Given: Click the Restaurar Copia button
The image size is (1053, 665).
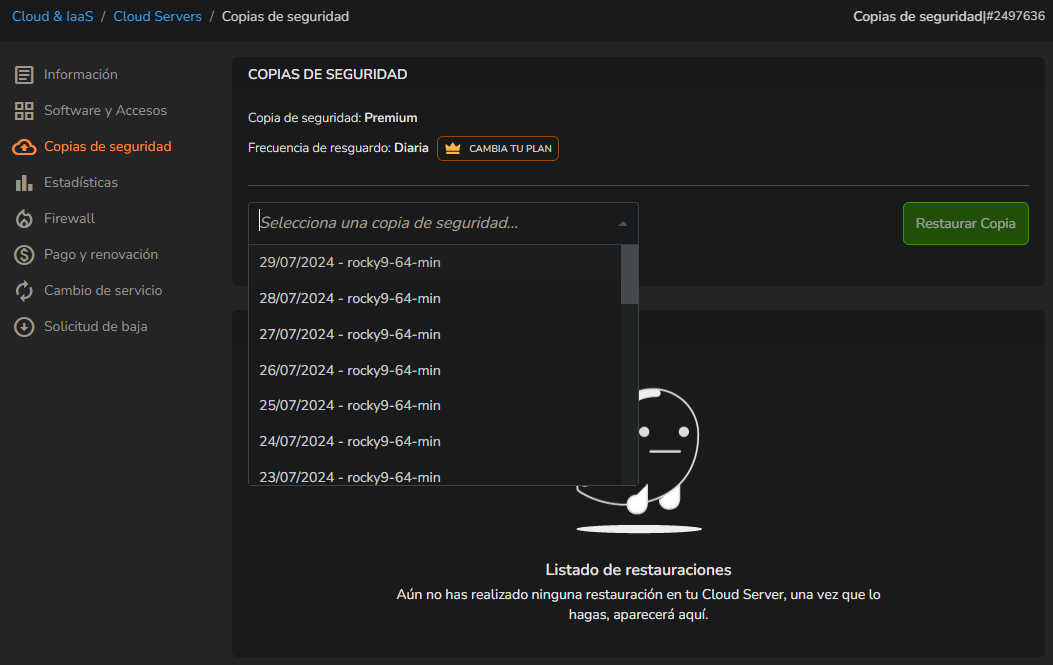Looking at the screenshot, I should pos(965,224).
